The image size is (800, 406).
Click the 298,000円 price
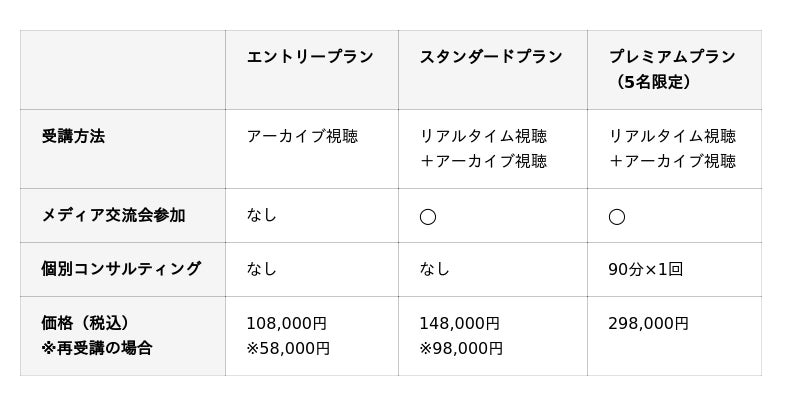(x=648, y=323)
